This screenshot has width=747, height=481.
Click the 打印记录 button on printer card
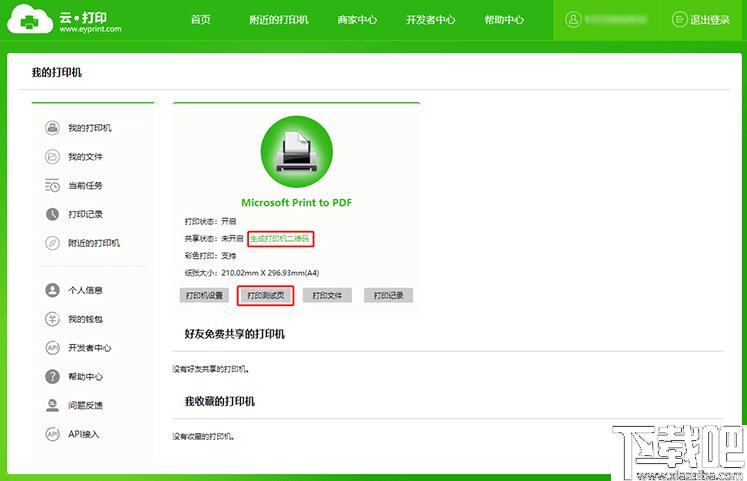point(389,295)
